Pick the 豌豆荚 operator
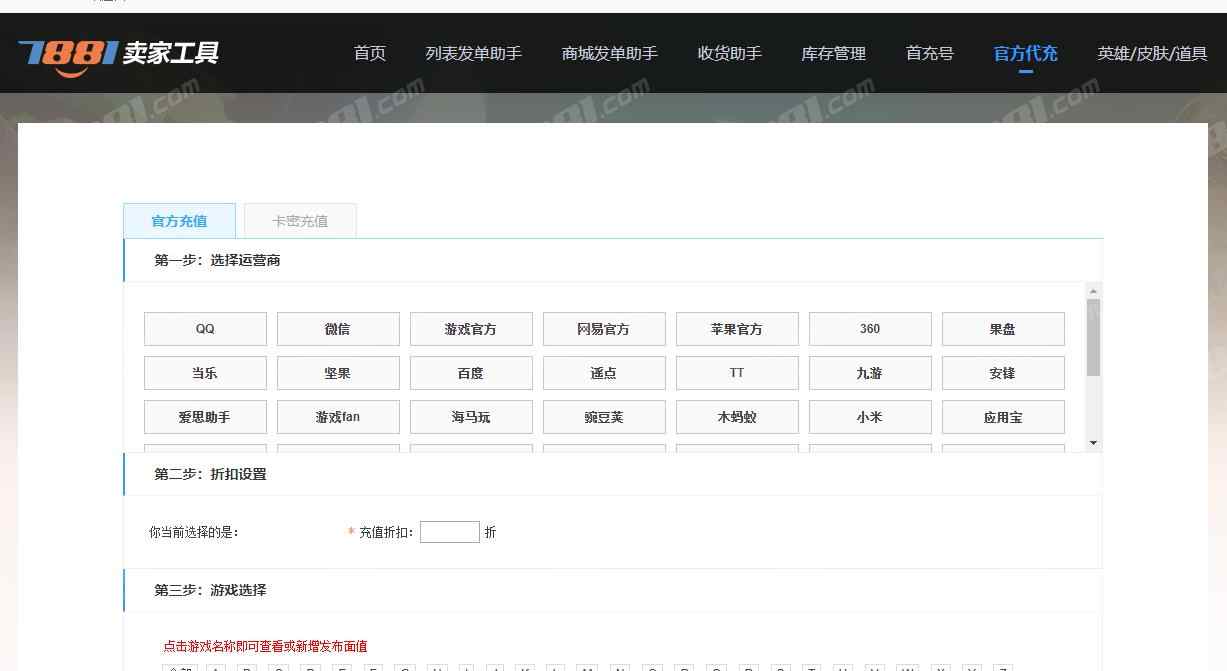Viewport: 1227px width, 671px height. (x=604, y=417)
